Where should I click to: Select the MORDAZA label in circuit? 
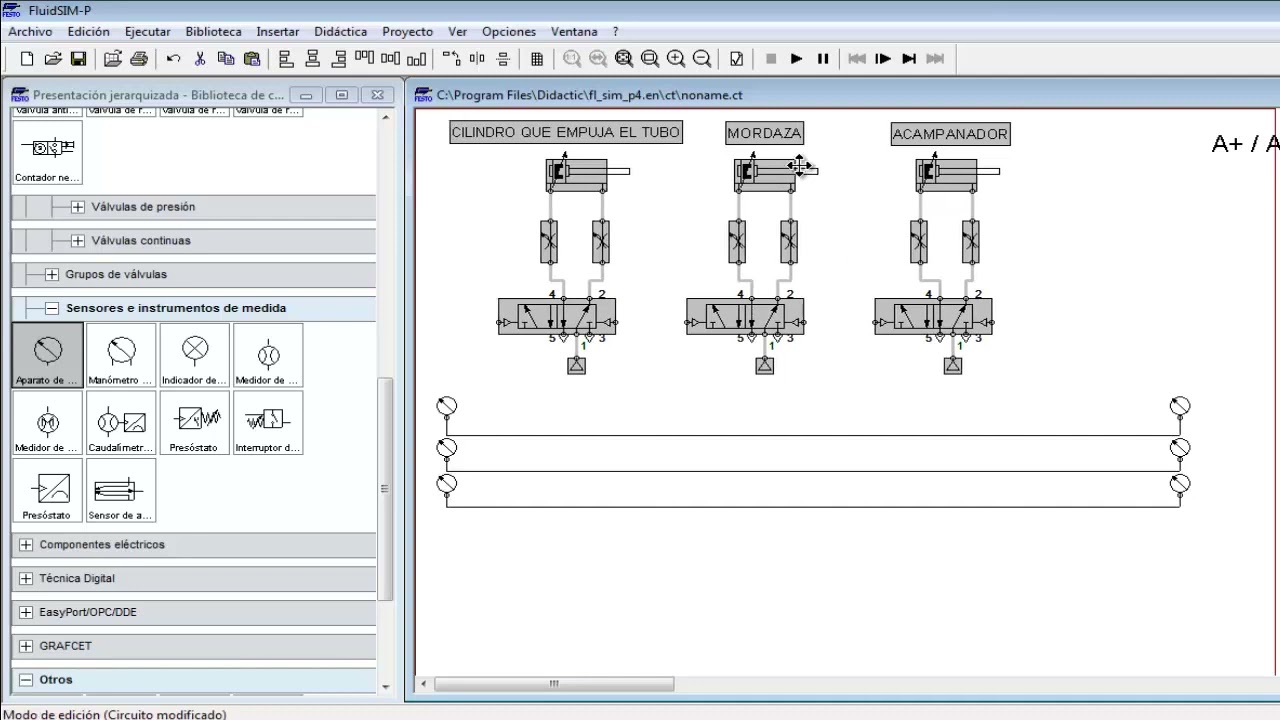764,133
